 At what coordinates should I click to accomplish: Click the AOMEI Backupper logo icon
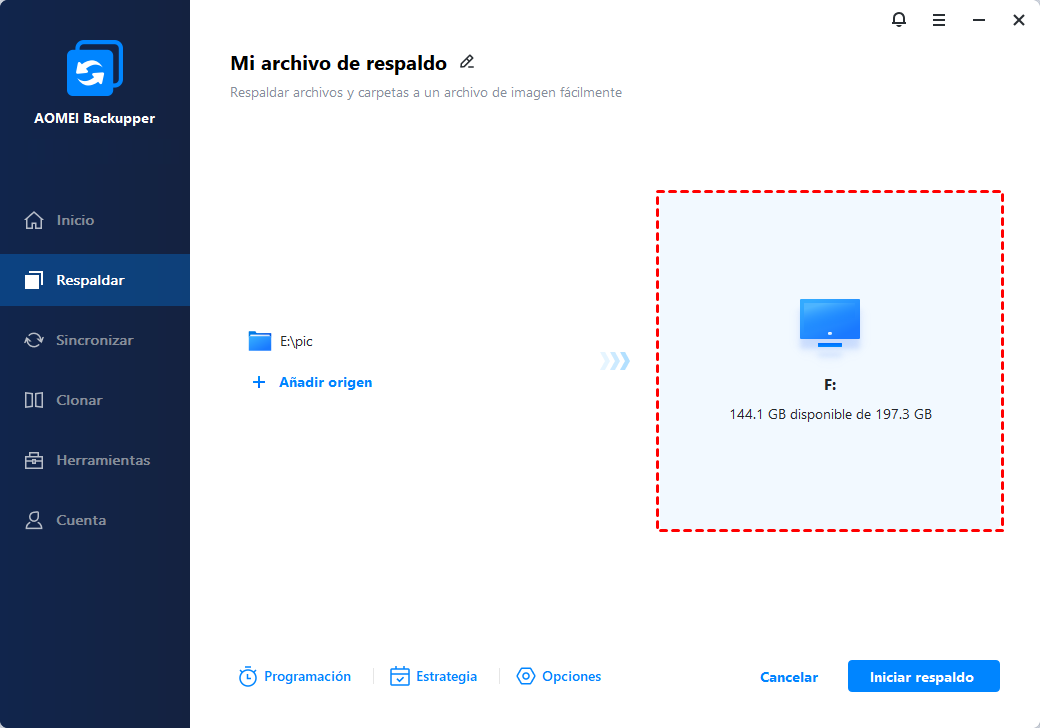(x=94, y=69)
